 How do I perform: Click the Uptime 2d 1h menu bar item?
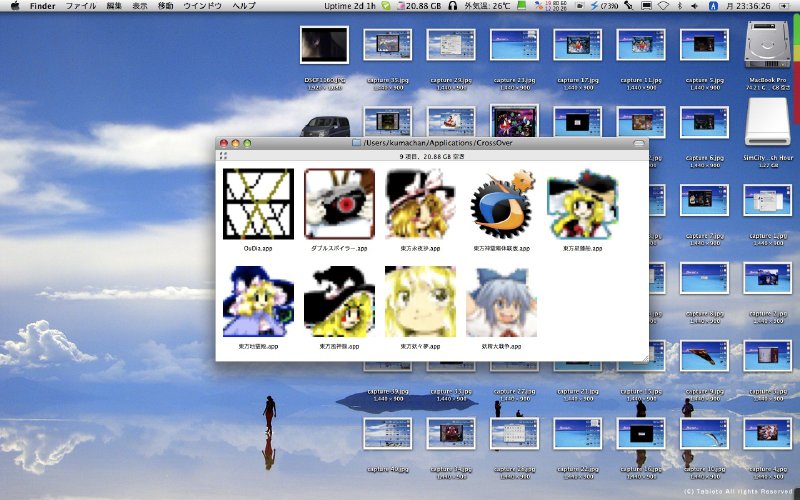pyautogui.click(x=349, y=6)
